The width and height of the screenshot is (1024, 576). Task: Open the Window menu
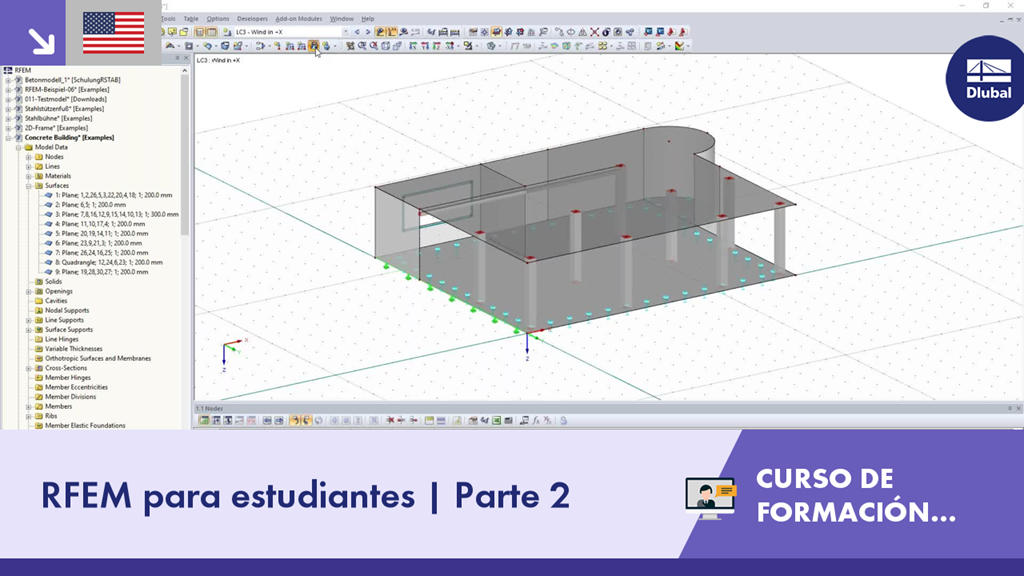(342, 19)
